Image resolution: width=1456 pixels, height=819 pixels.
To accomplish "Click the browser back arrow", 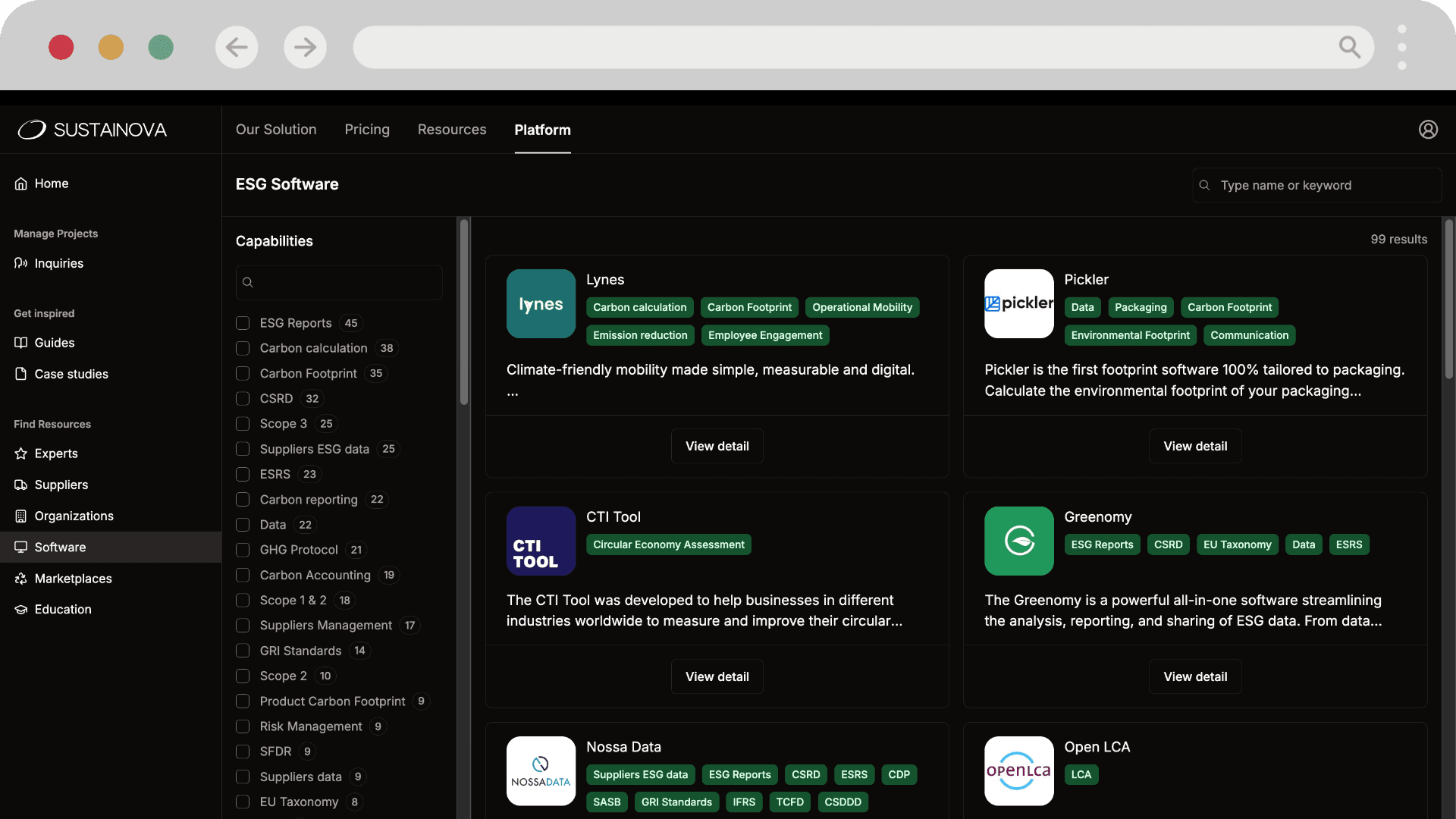I will (x=237, y=47).
